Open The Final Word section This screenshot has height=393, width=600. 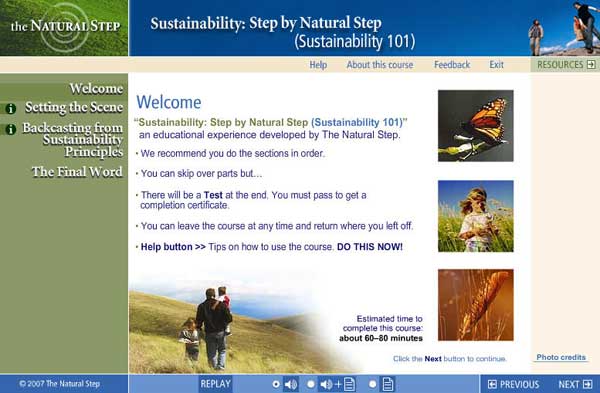click(x=77, y=172)
